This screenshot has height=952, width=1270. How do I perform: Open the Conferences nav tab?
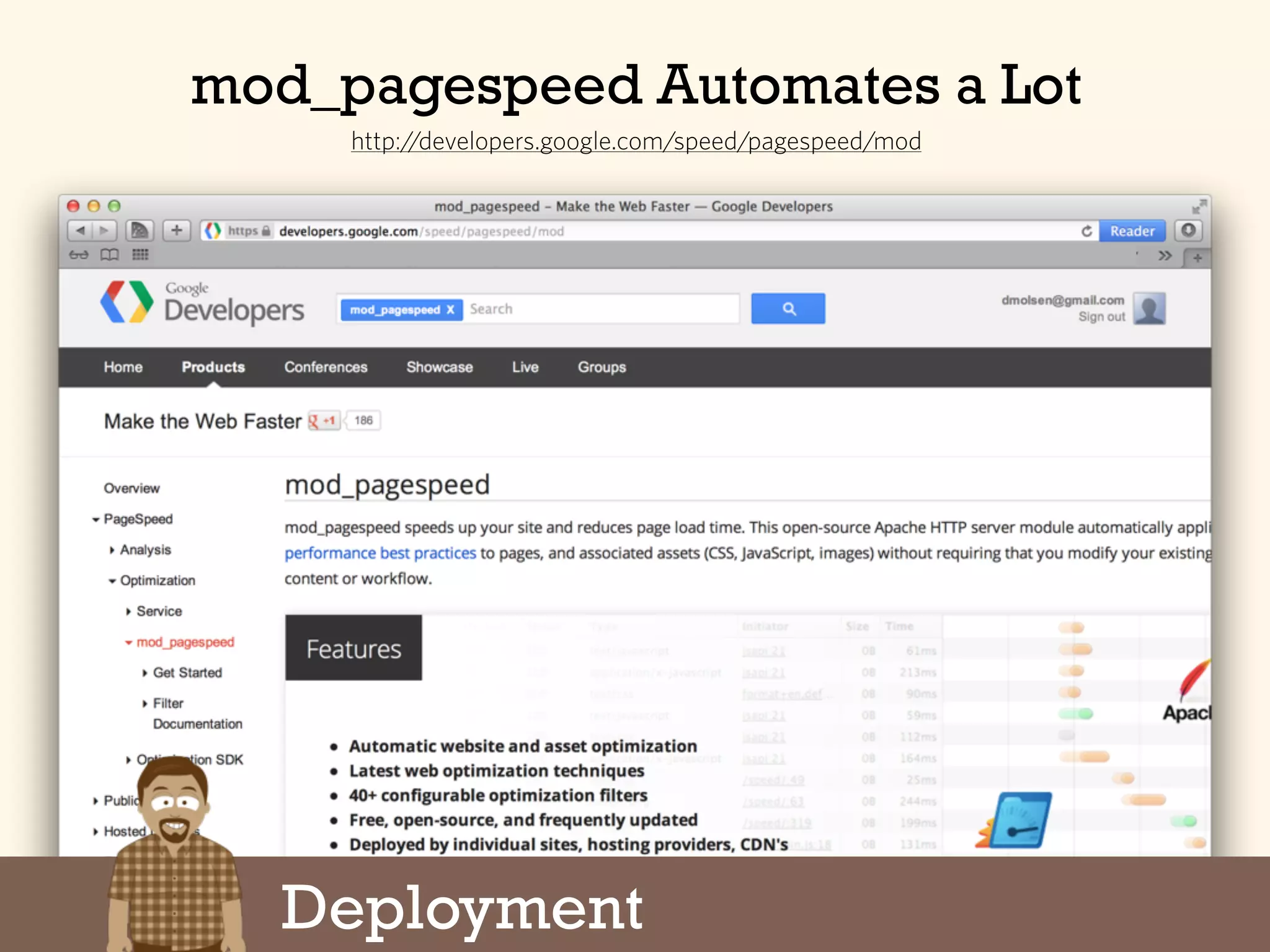click(x=326, y=367)
